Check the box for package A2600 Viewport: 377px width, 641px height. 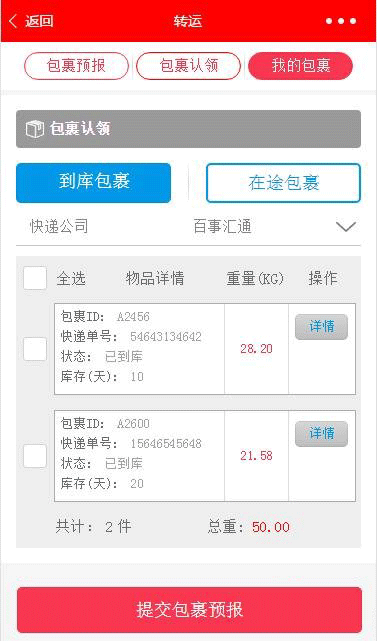35,456
